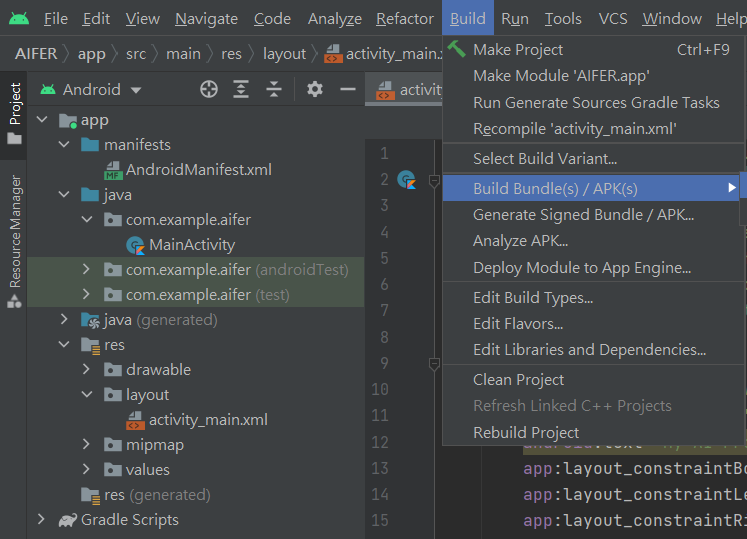Collapse the layout folder
Viewport: 747px width, 539px height.
click(87, 394)
